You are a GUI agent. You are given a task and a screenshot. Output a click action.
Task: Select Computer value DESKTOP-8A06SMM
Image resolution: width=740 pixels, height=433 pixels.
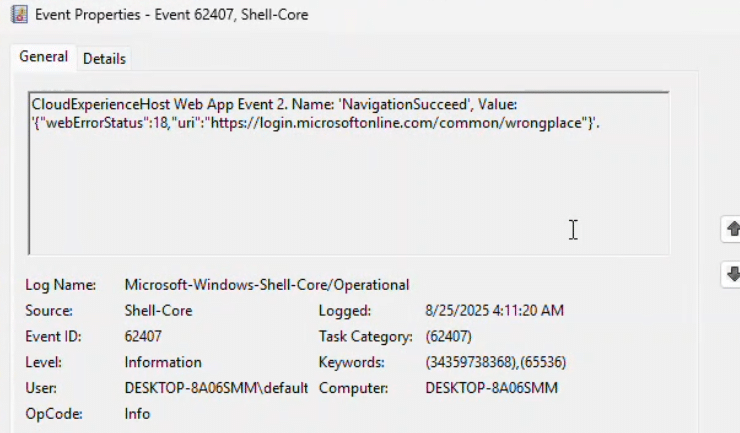(491, 388)
